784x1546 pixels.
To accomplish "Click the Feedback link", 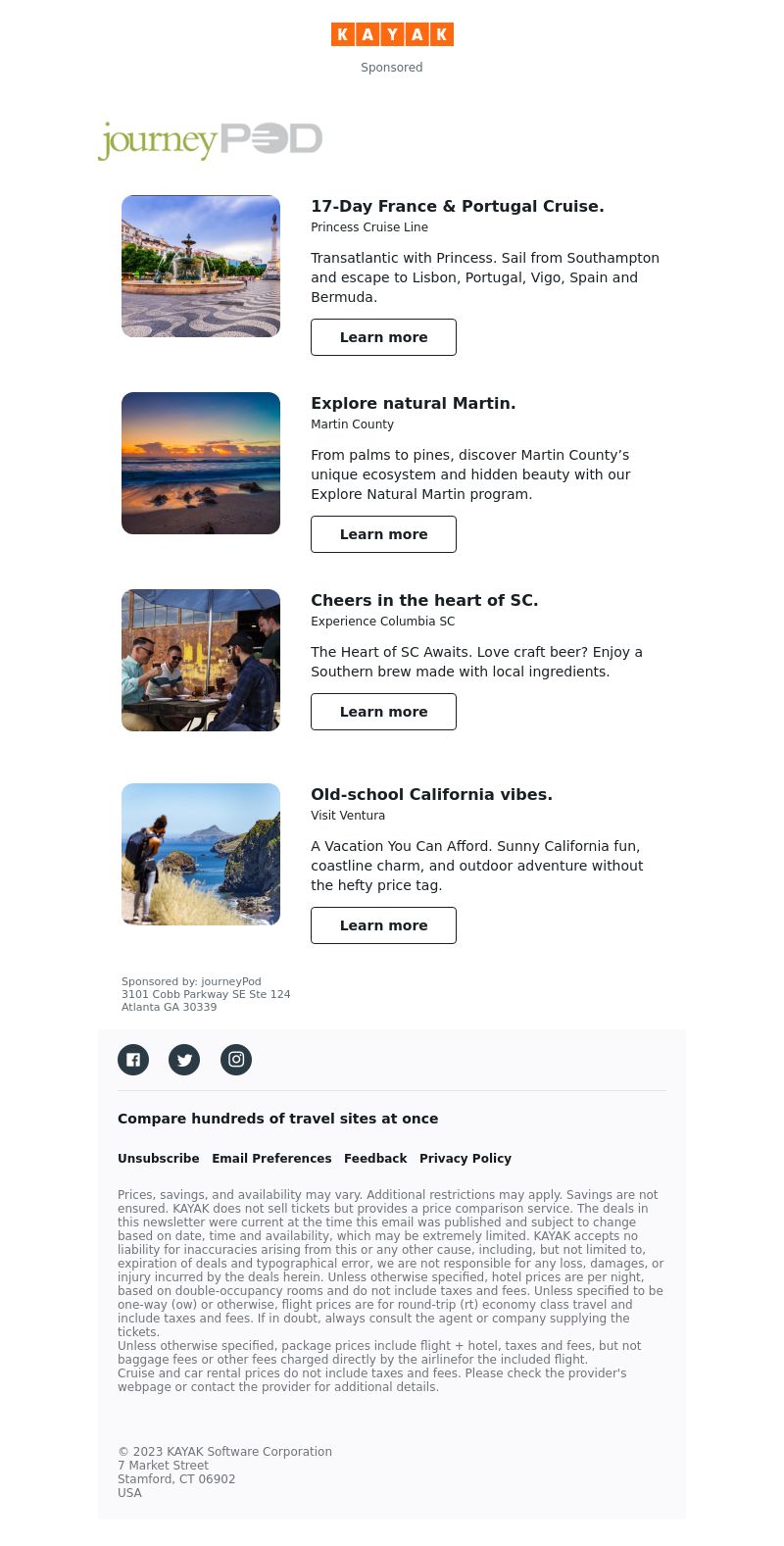I will tap(375, 1159).
